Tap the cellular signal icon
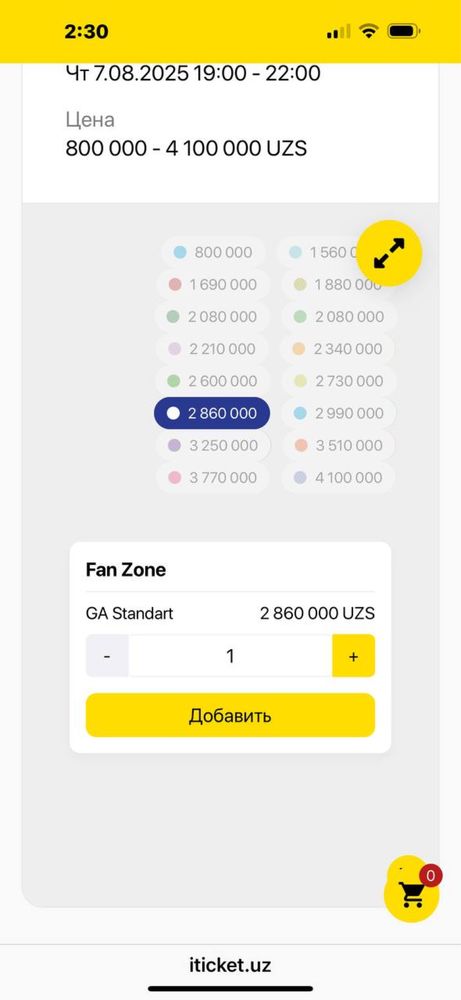Viewport: 461px width, 1000px height. 338,31
